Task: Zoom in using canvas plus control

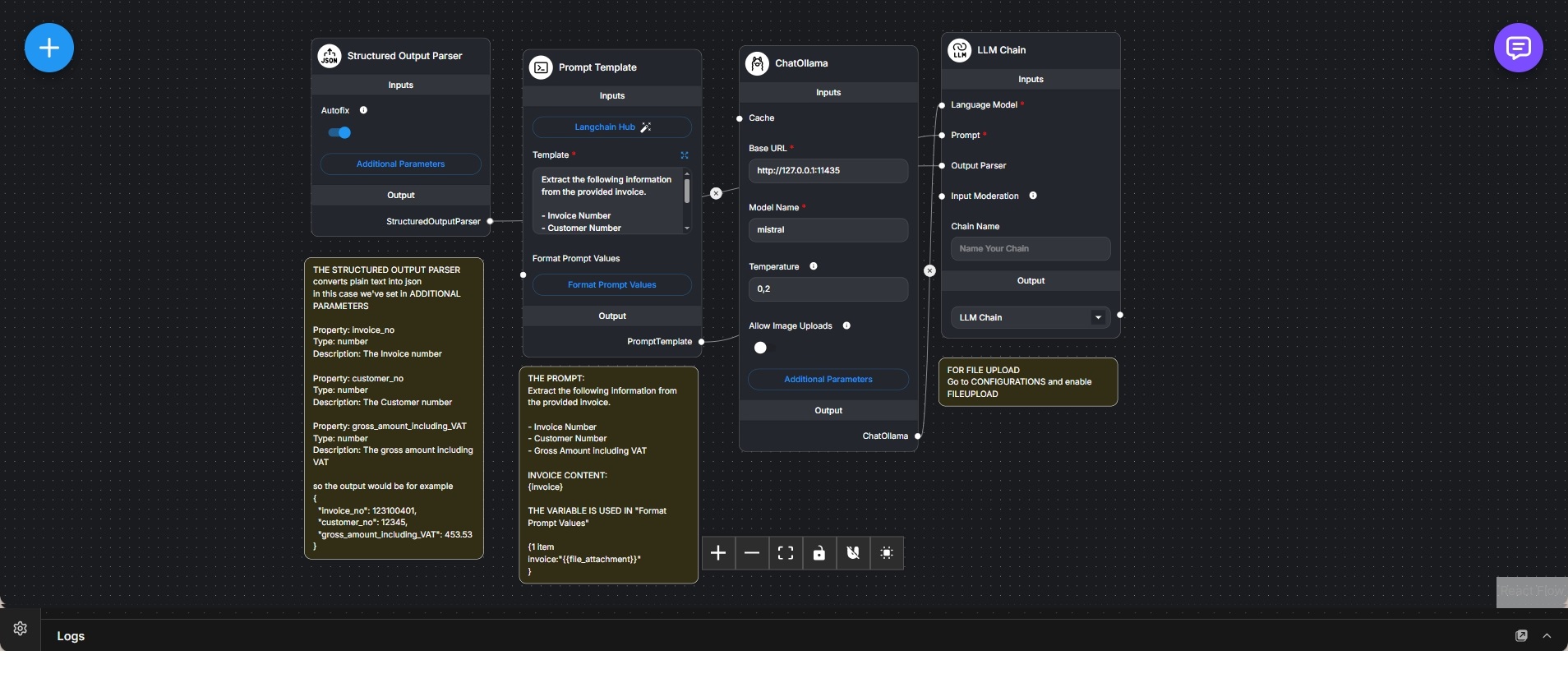Action: tap(718, 553)
